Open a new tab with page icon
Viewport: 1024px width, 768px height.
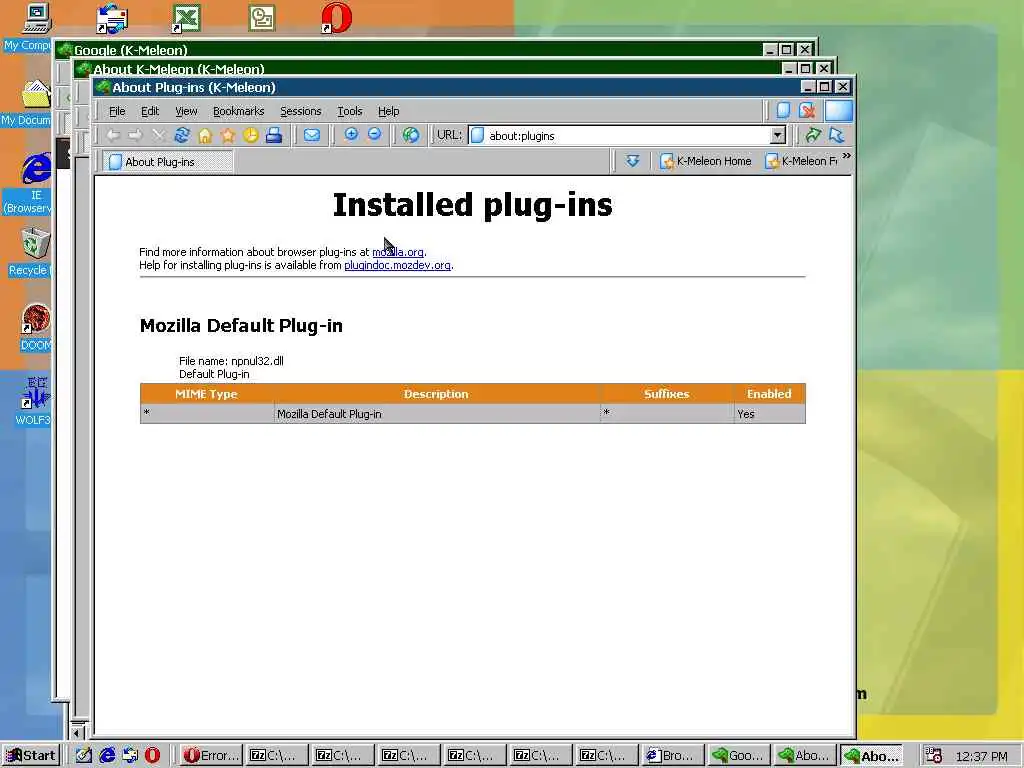tap(783, 110)
